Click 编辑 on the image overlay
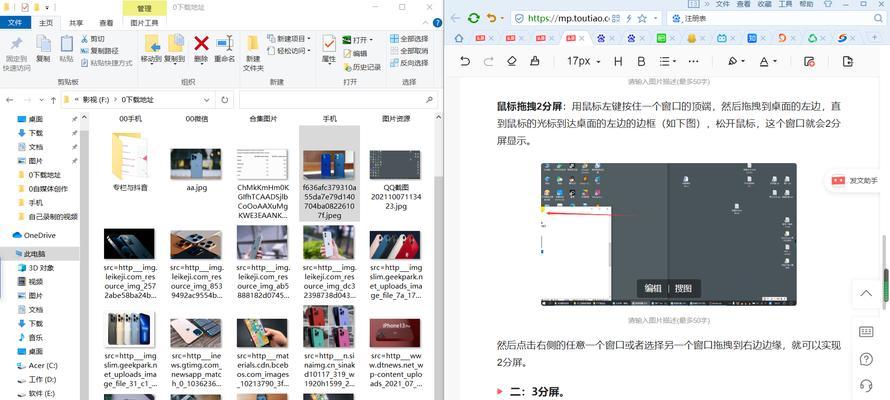 [x=653, y=288]
